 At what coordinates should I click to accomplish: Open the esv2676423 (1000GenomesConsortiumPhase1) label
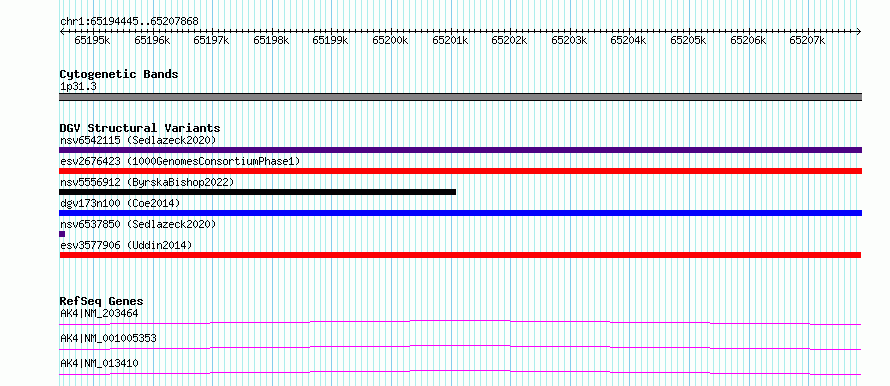[x=180, y=161]
